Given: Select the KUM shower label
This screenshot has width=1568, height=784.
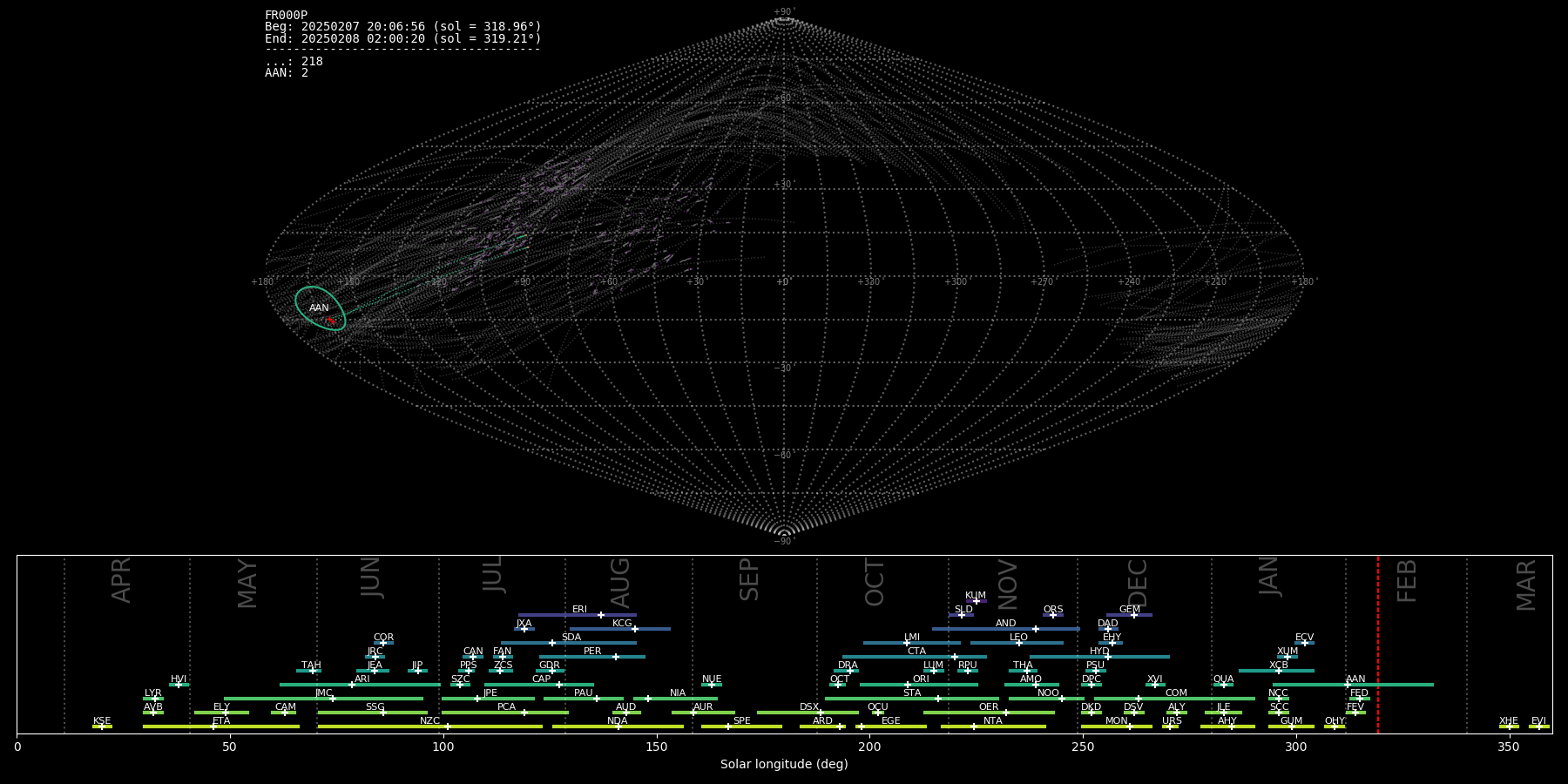Looking at the screenshot, I should [x=976, y=595].
